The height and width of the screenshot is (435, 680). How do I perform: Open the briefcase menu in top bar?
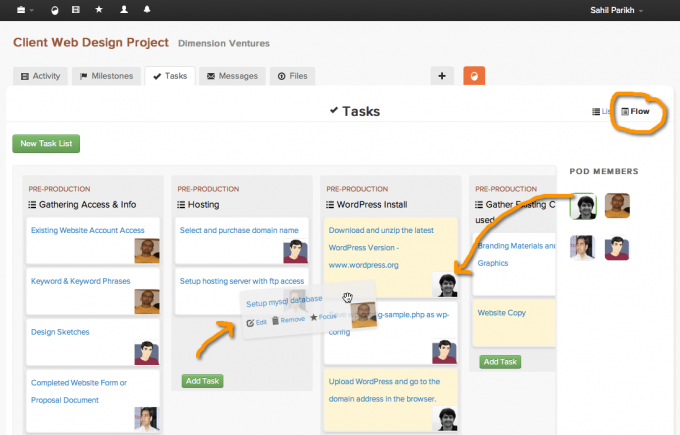tap(24, 10)
